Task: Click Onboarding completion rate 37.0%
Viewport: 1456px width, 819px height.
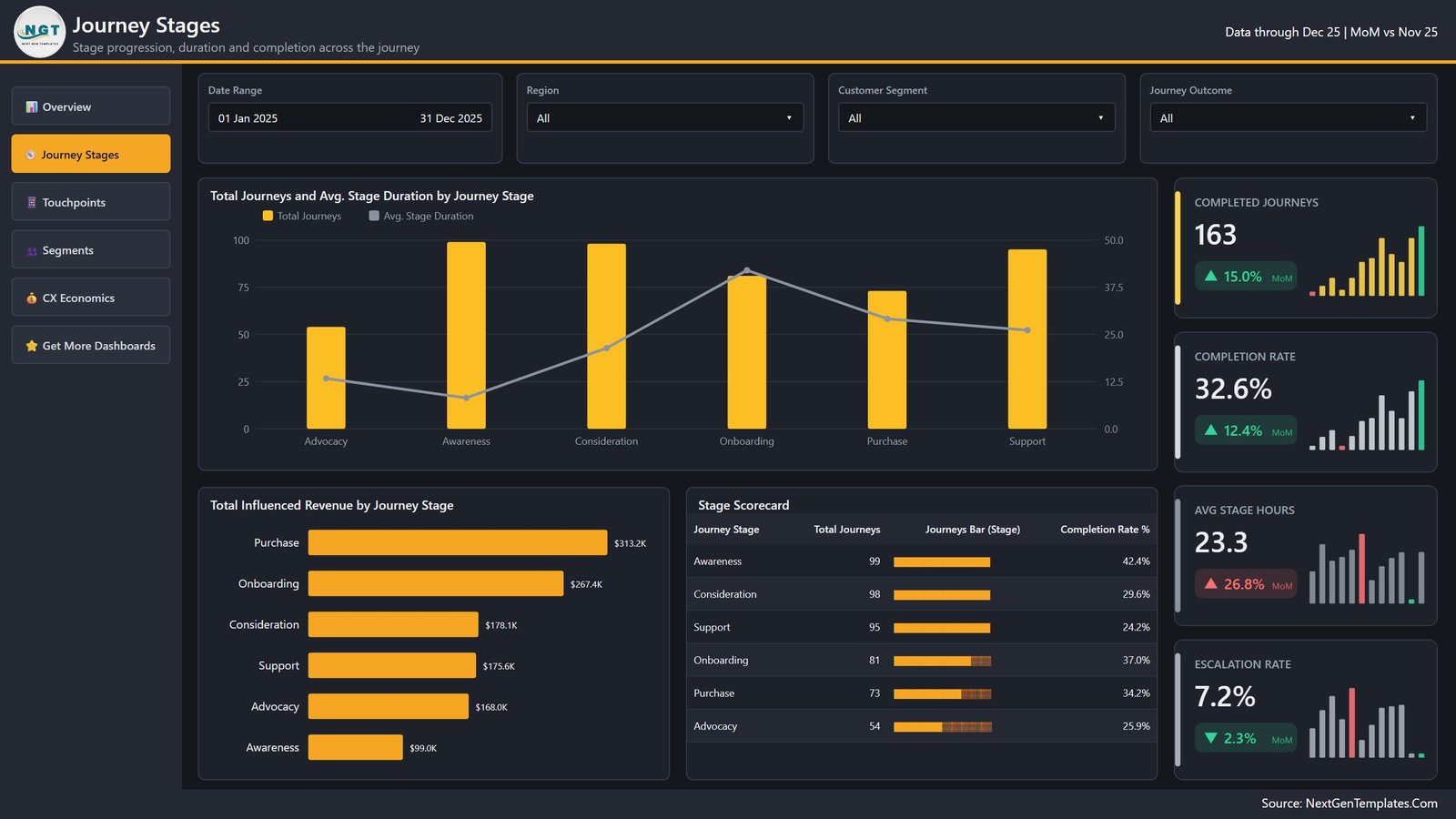Action: (x=1136, y=660)
